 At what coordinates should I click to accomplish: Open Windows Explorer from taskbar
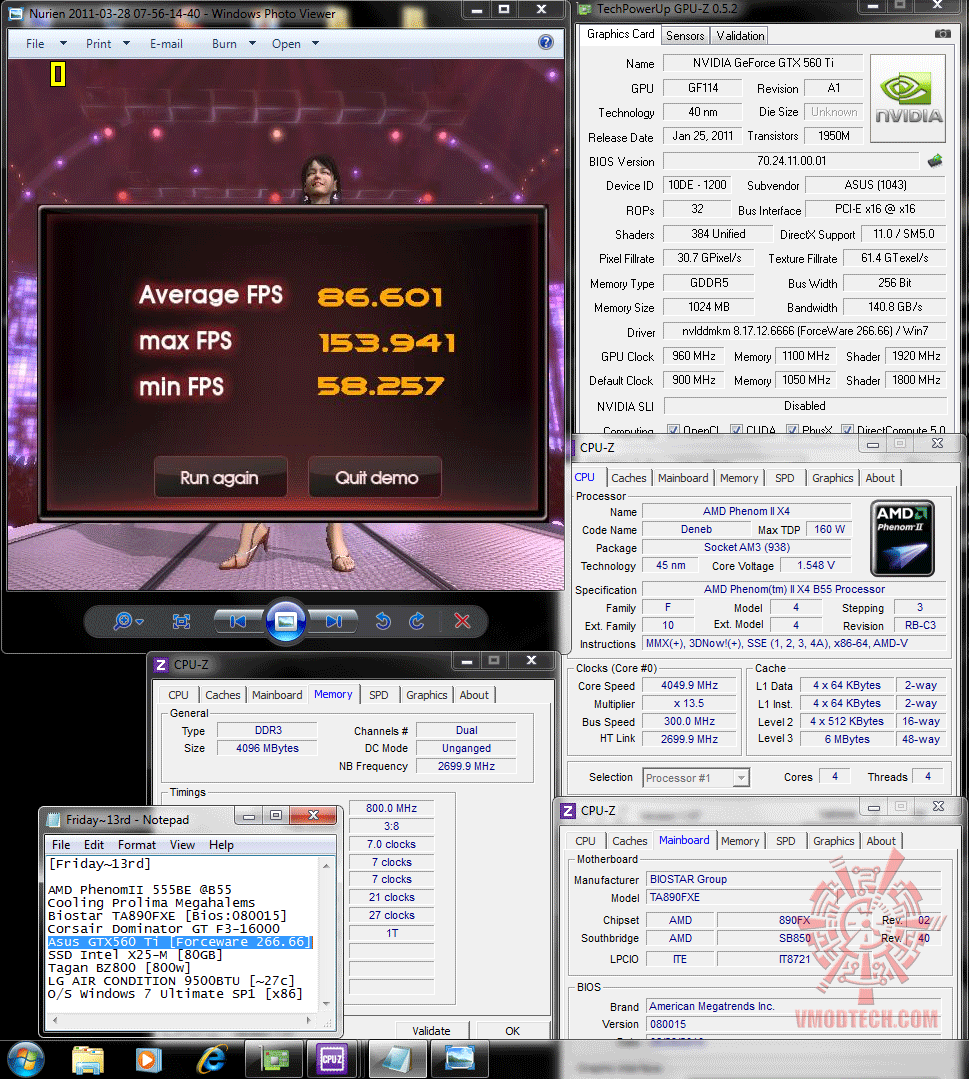[x=87, y=1060]
